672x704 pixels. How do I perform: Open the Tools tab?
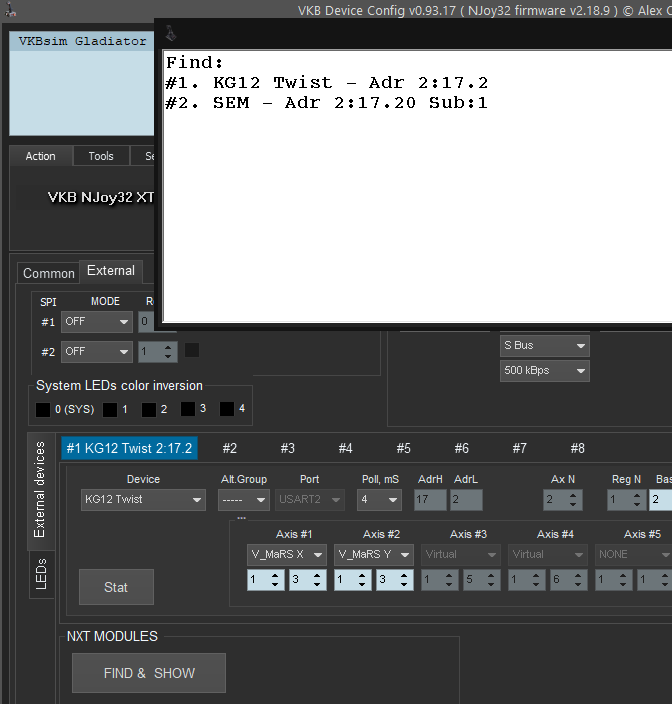point(101,156)
